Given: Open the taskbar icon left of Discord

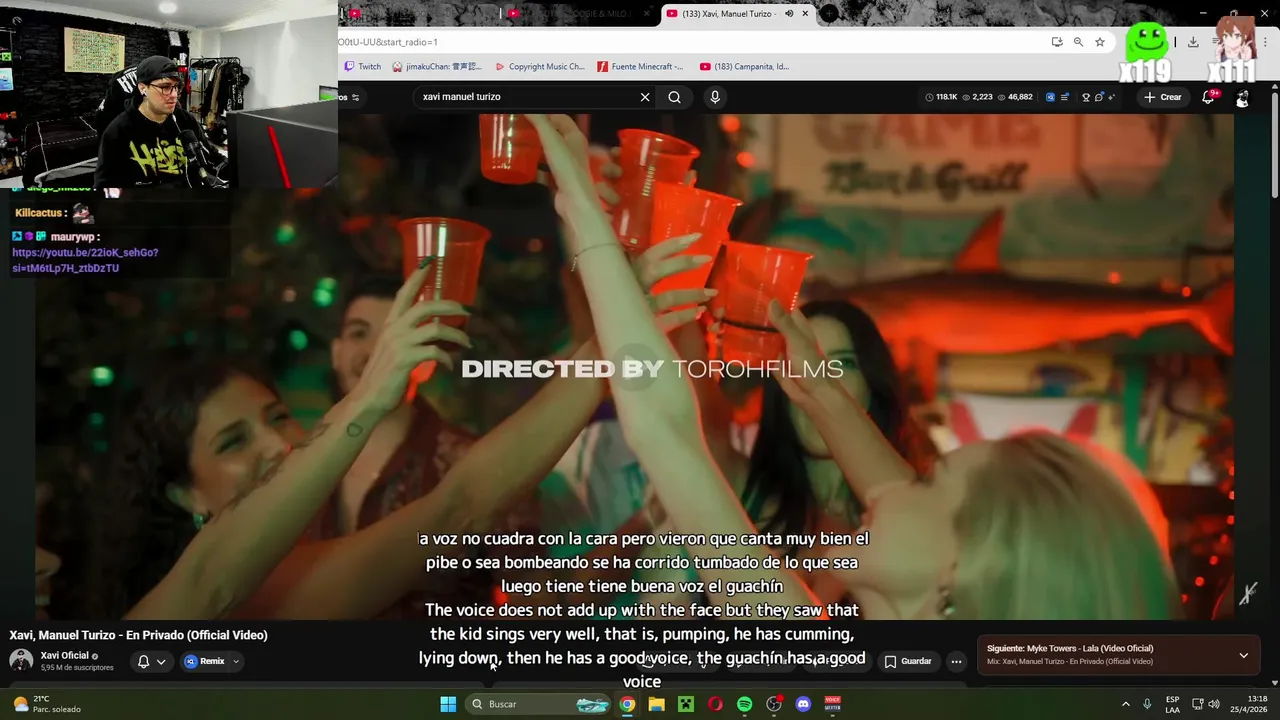Looking at the screenshot, I should pyautogui.click(x=774, y=704).
